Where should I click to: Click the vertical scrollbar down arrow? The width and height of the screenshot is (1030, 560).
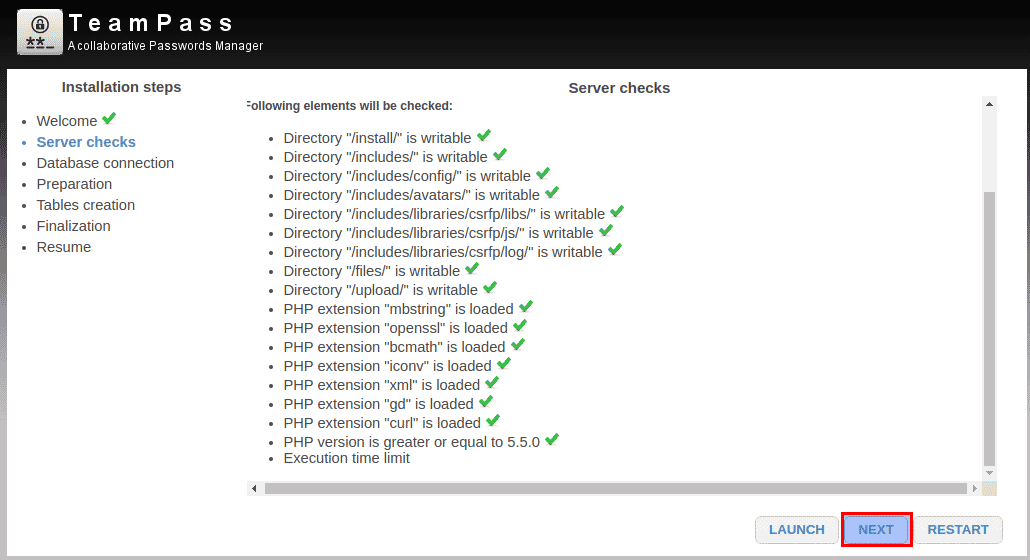point(989,473)
